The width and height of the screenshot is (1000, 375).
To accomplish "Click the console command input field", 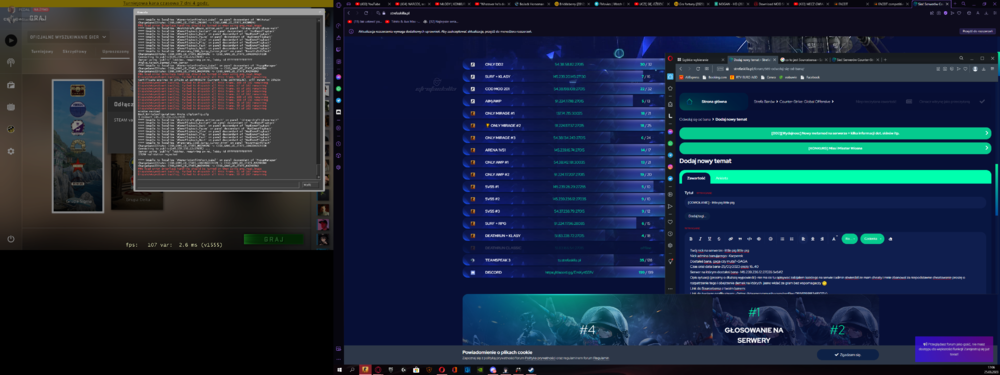I will pyautogui.click(x=218, y=184).
